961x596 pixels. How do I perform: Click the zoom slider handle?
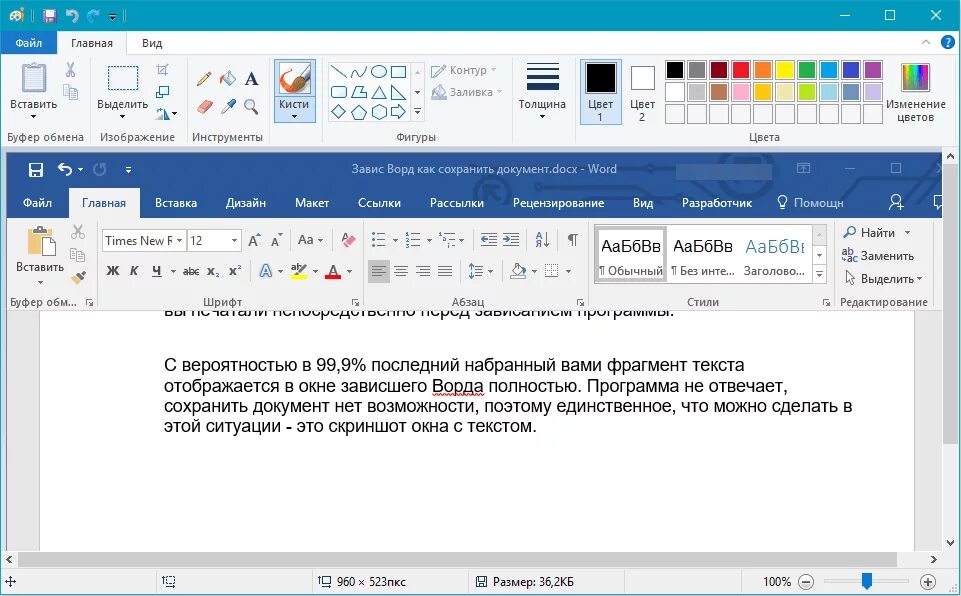click(867, 581)
